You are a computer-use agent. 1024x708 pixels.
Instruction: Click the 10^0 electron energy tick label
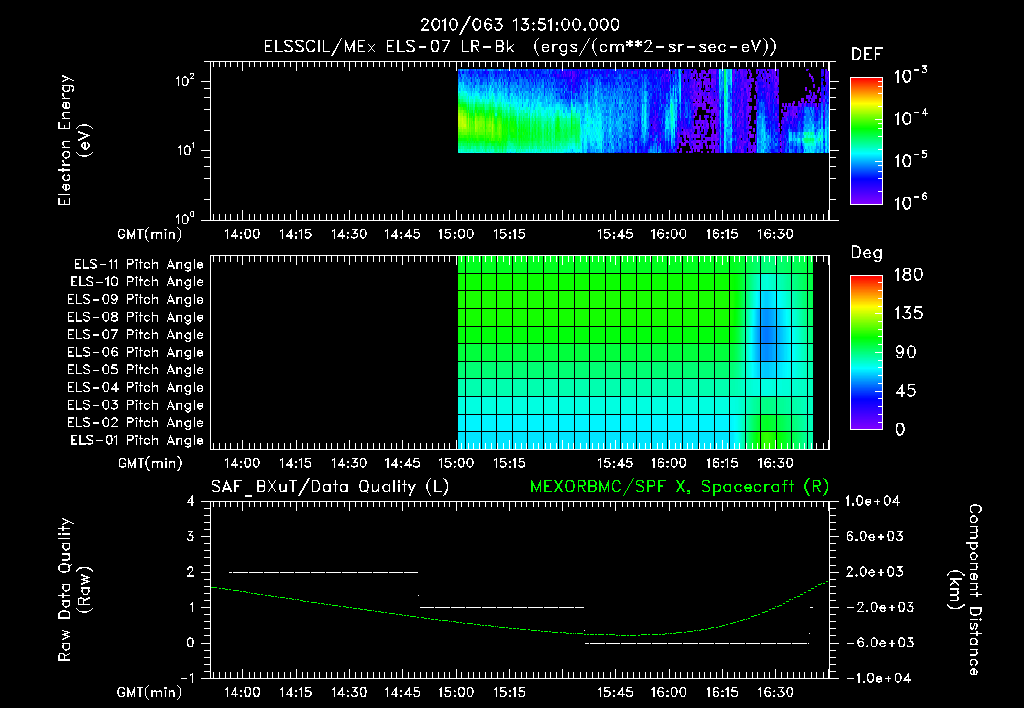coord(185,217)
